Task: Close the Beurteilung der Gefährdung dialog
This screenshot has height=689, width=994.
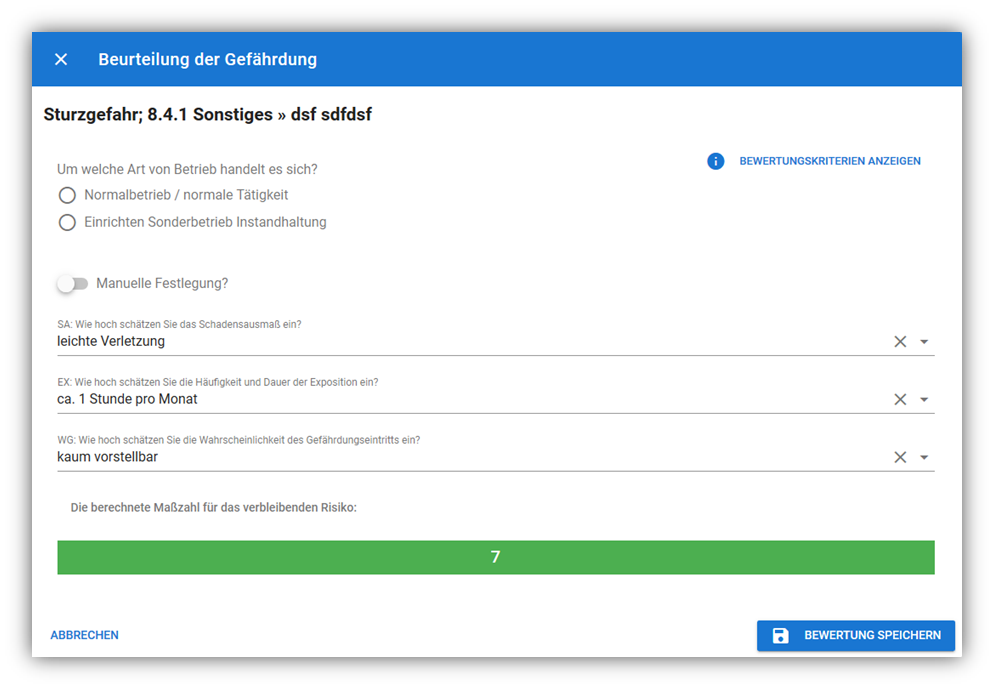Action: 61,60
